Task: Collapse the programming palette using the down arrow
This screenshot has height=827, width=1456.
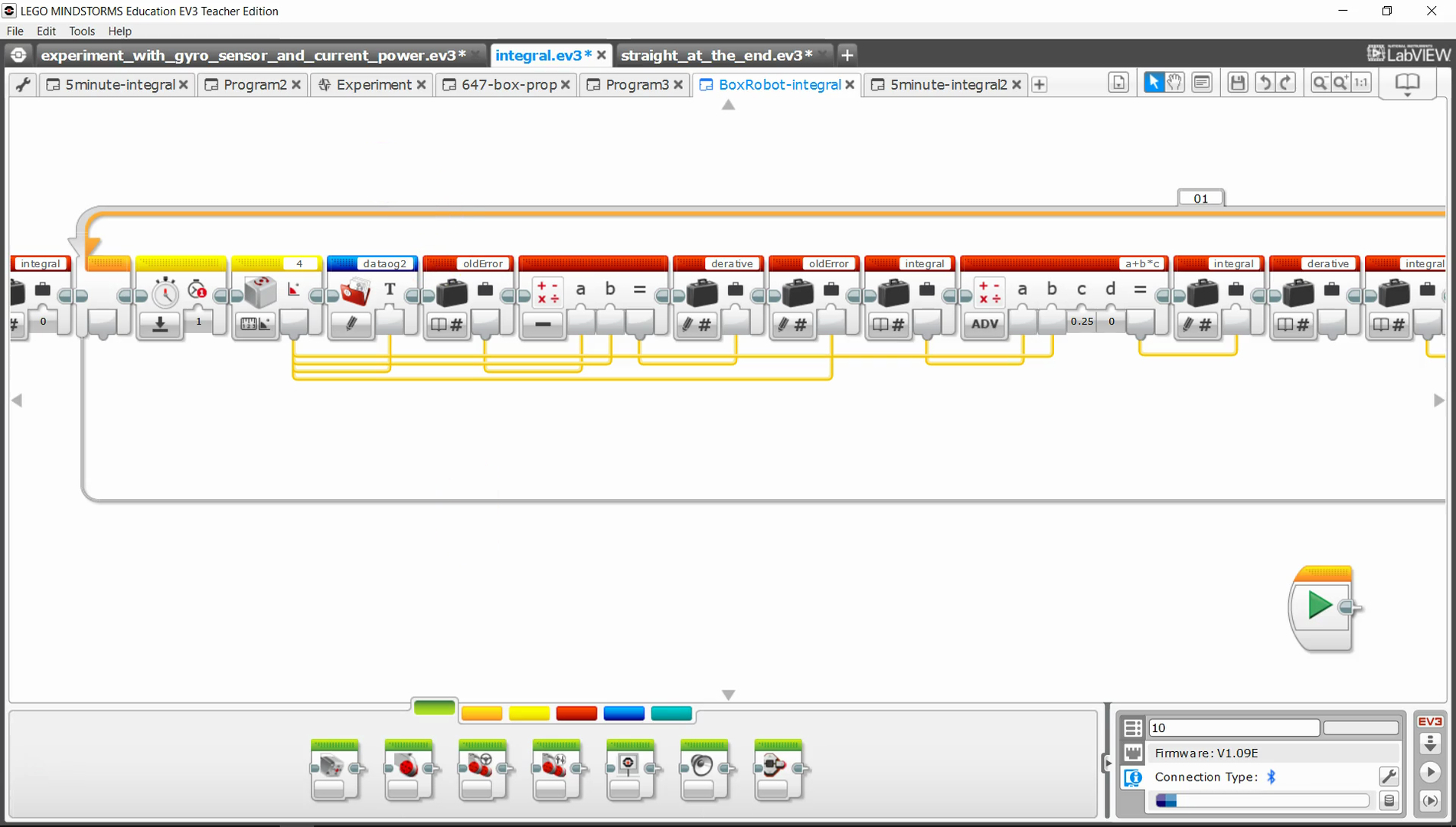Action: click(728, 695)
